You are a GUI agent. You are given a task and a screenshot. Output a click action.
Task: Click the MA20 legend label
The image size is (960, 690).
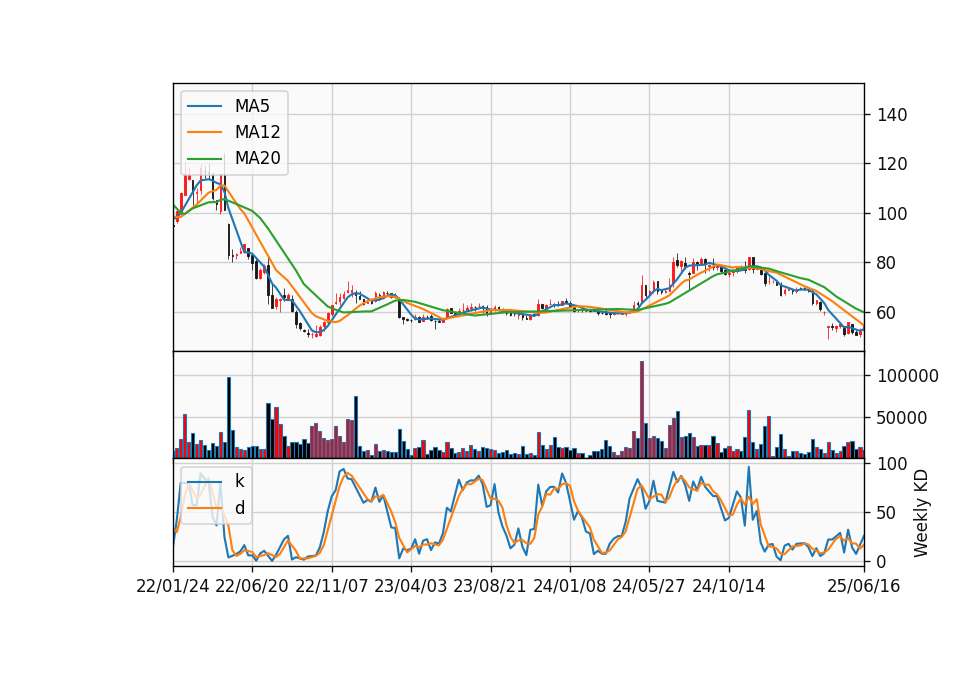(x=257, y=158)
